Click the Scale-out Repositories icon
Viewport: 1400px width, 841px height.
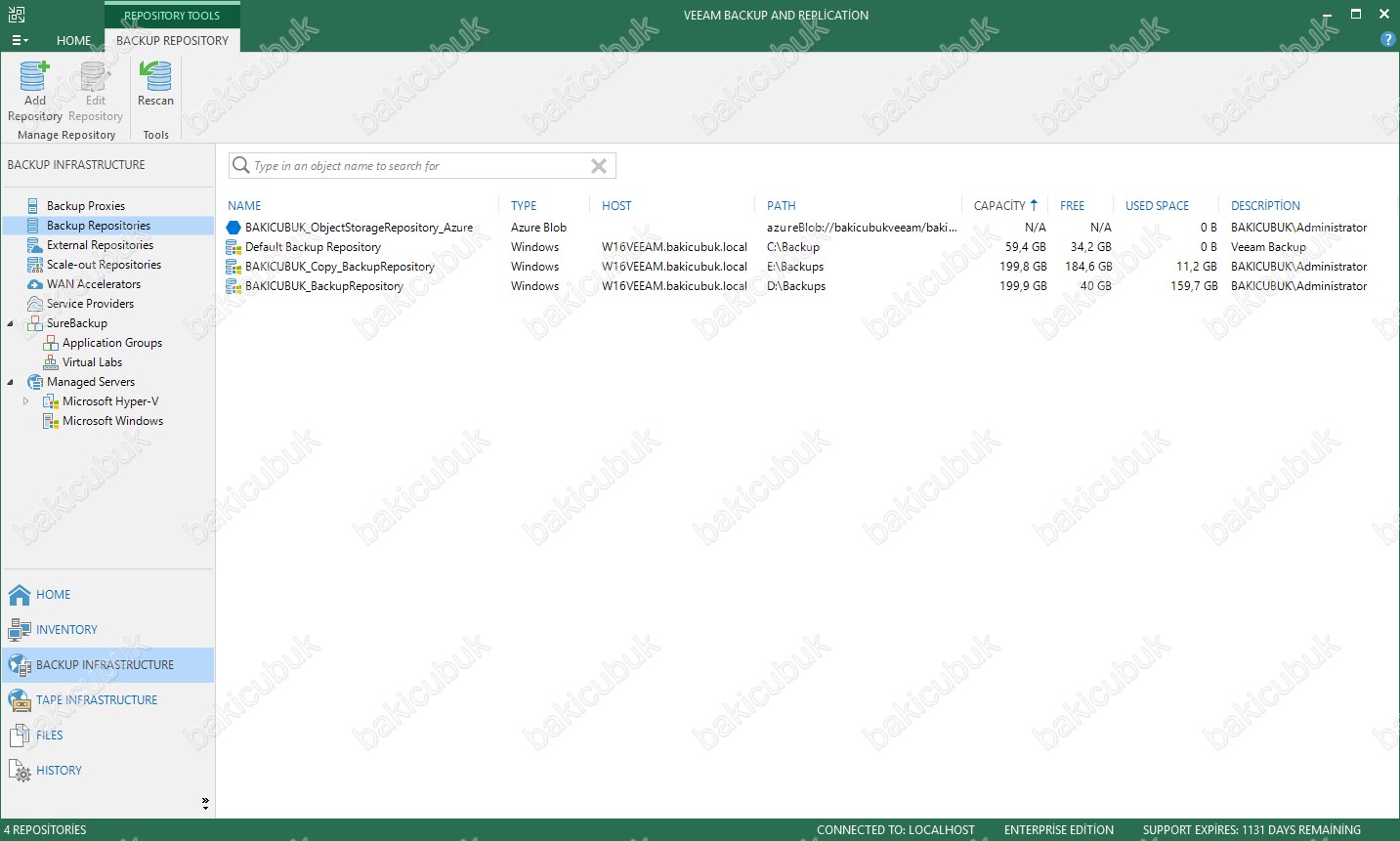[35, 265]
